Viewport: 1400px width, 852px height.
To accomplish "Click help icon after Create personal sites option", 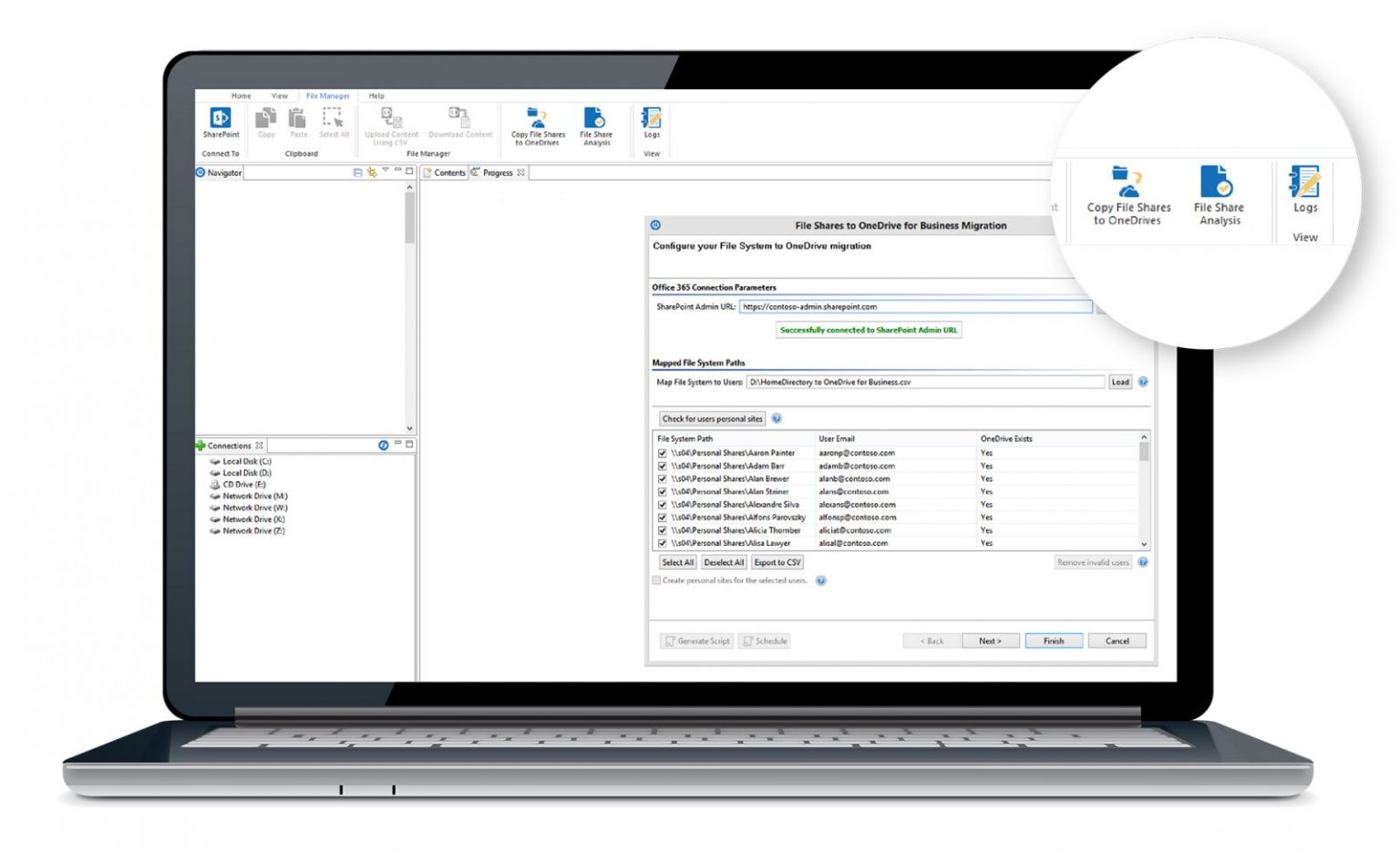I will (x=821, y=580).
